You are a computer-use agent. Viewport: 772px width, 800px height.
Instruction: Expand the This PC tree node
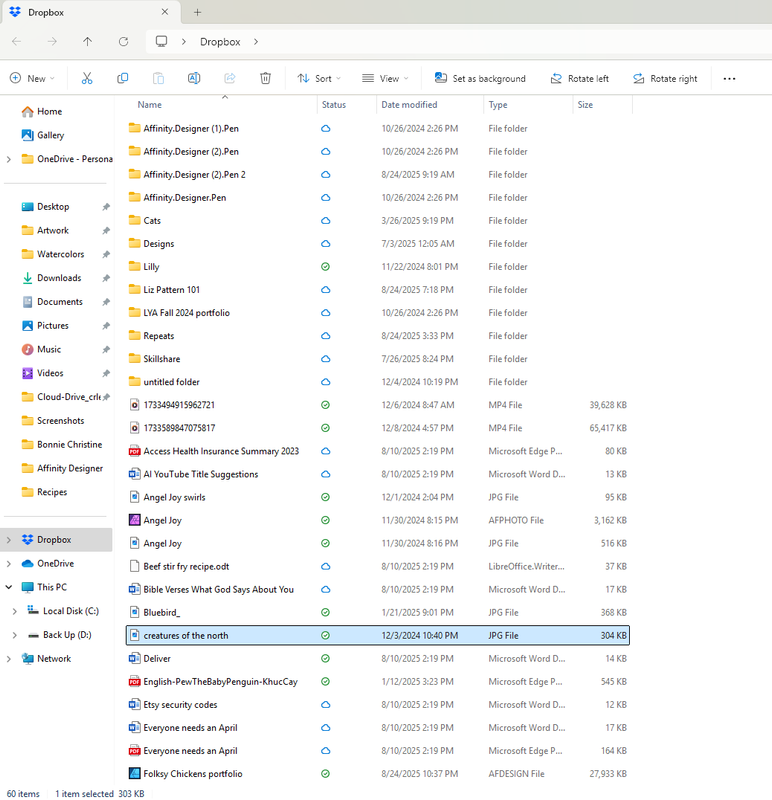[9, 587]
